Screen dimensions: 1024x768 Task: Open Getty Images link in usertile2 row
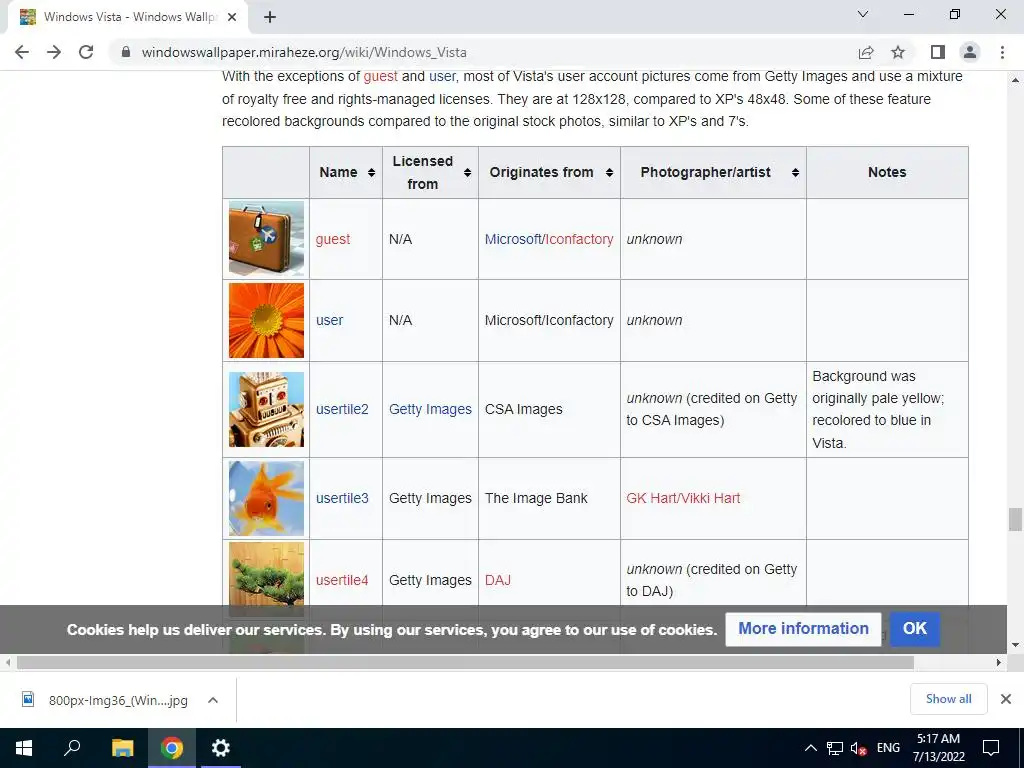(430, 409)
